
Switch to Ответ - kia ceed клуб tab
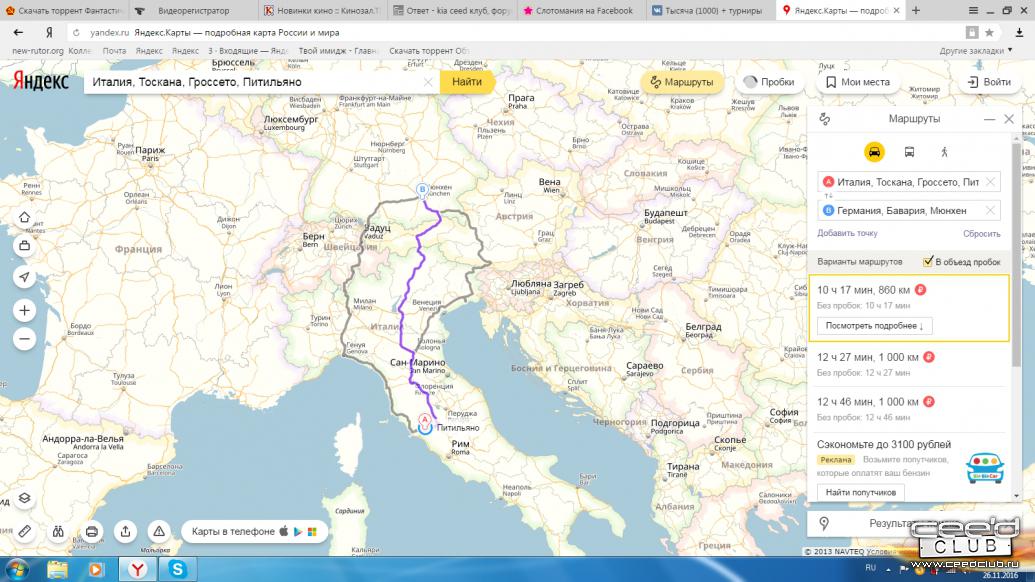[x=451, y=11]
